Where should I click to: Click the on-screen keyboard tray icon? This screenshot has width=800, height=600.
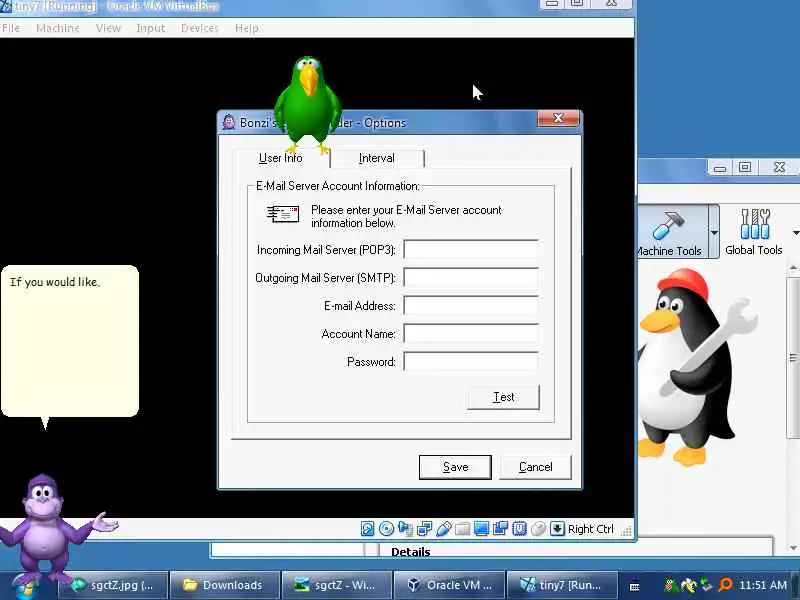pos(635,586)
